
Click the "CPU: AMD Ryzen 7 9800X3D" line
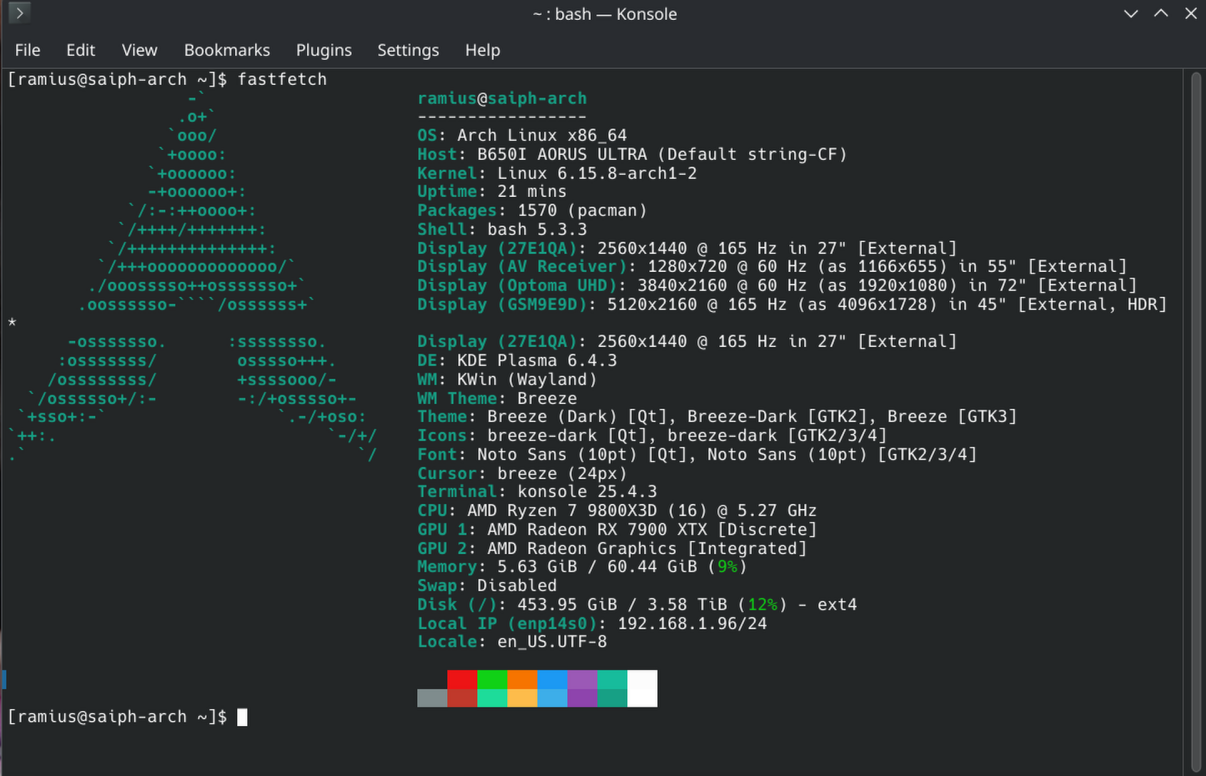coord(617,510)
